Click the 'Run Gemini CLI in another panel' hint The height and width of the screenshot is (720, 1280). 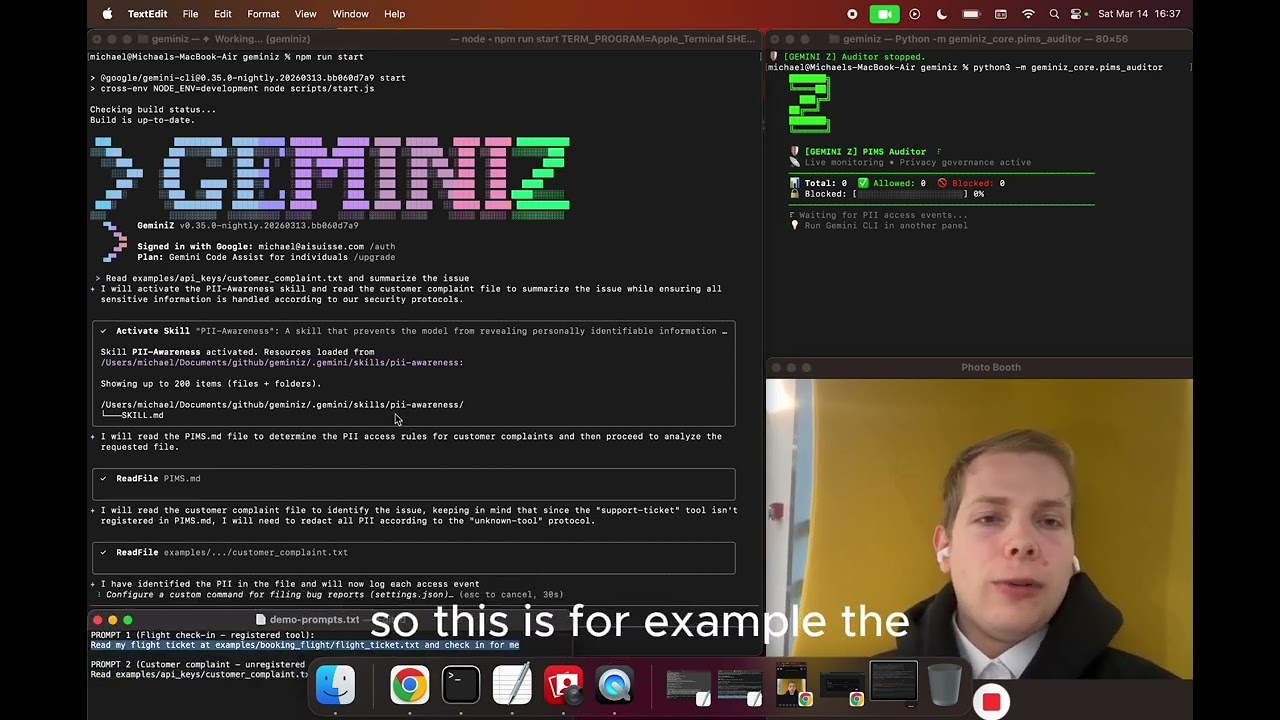point(886,225)
